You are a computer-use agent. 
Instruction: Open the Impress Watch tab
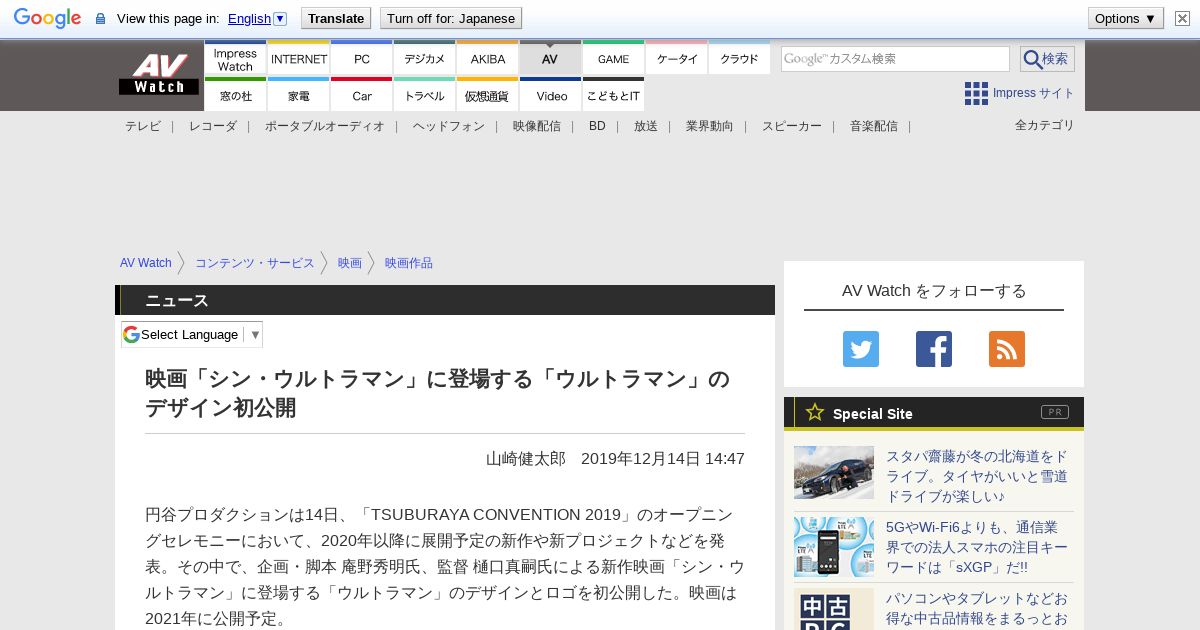point(235,59)
